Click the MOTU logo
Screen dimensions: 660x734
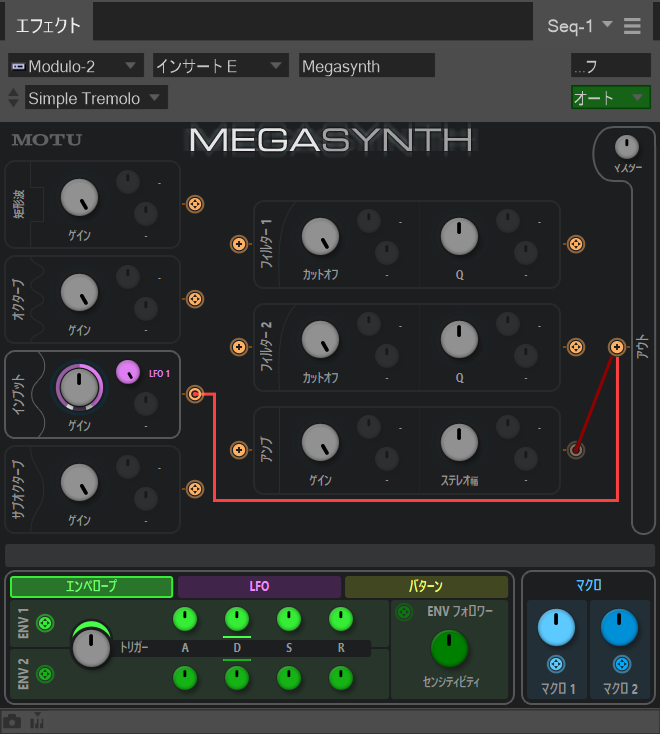[47, 139]
